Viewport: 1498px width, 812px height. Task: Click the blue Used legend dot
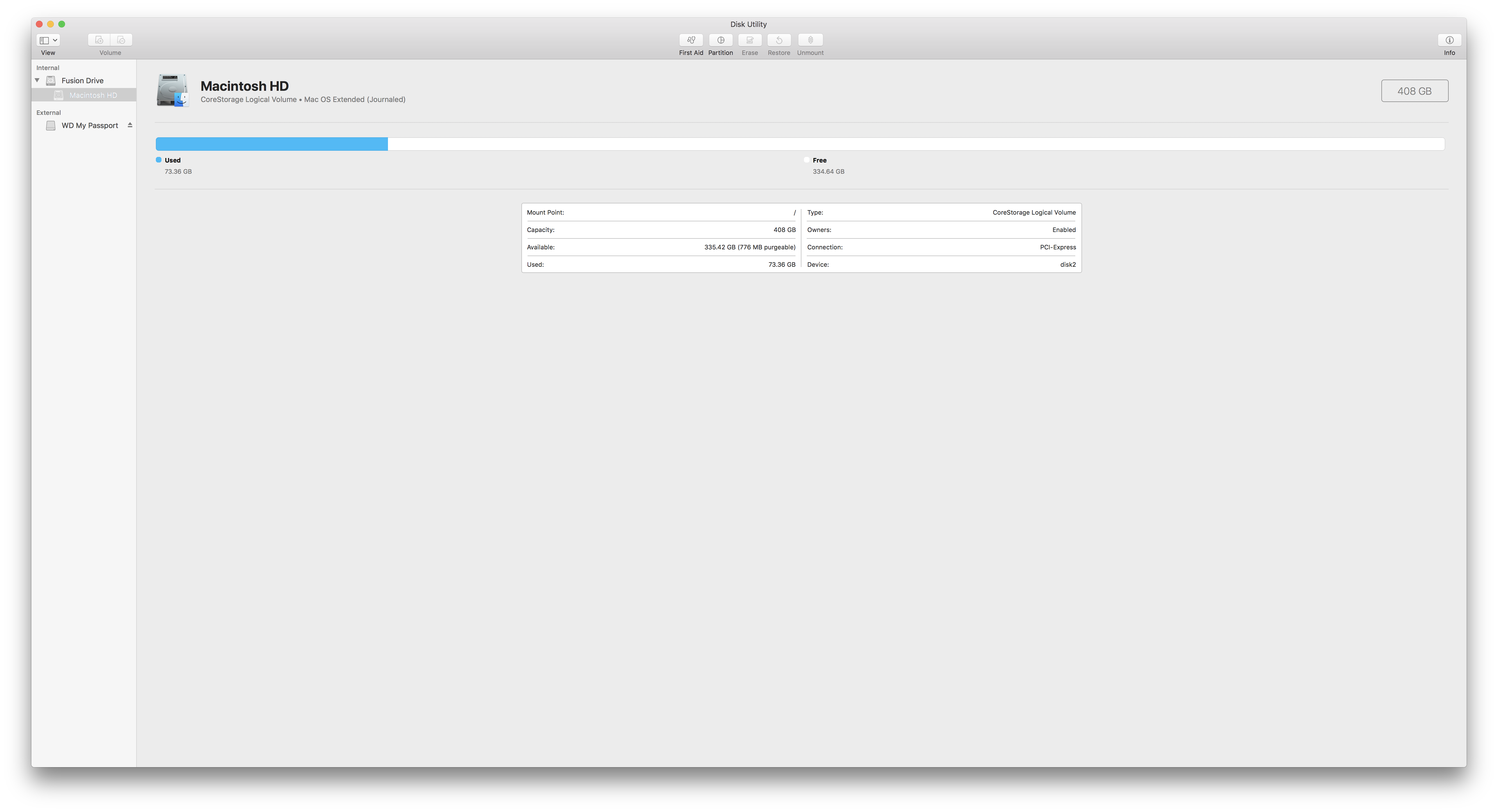pos(159,160)
